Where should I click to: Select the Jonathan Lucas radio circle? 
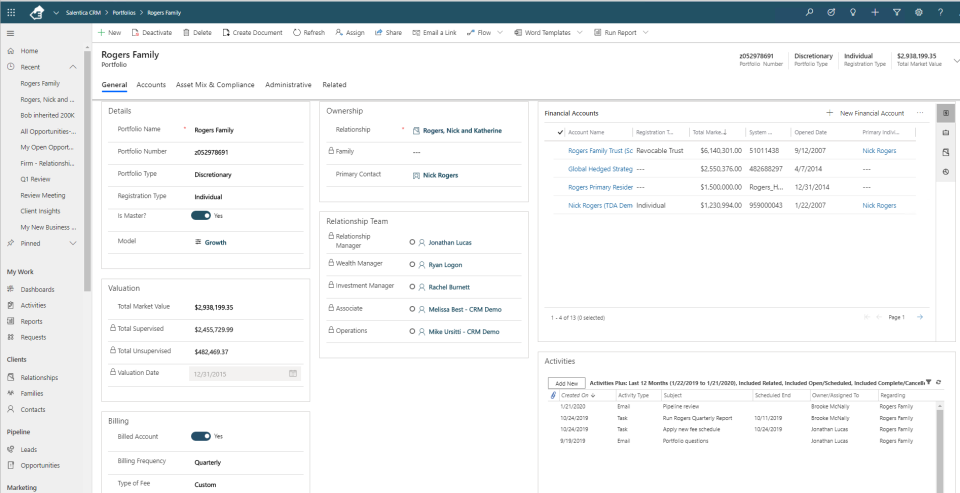point(412,243)
